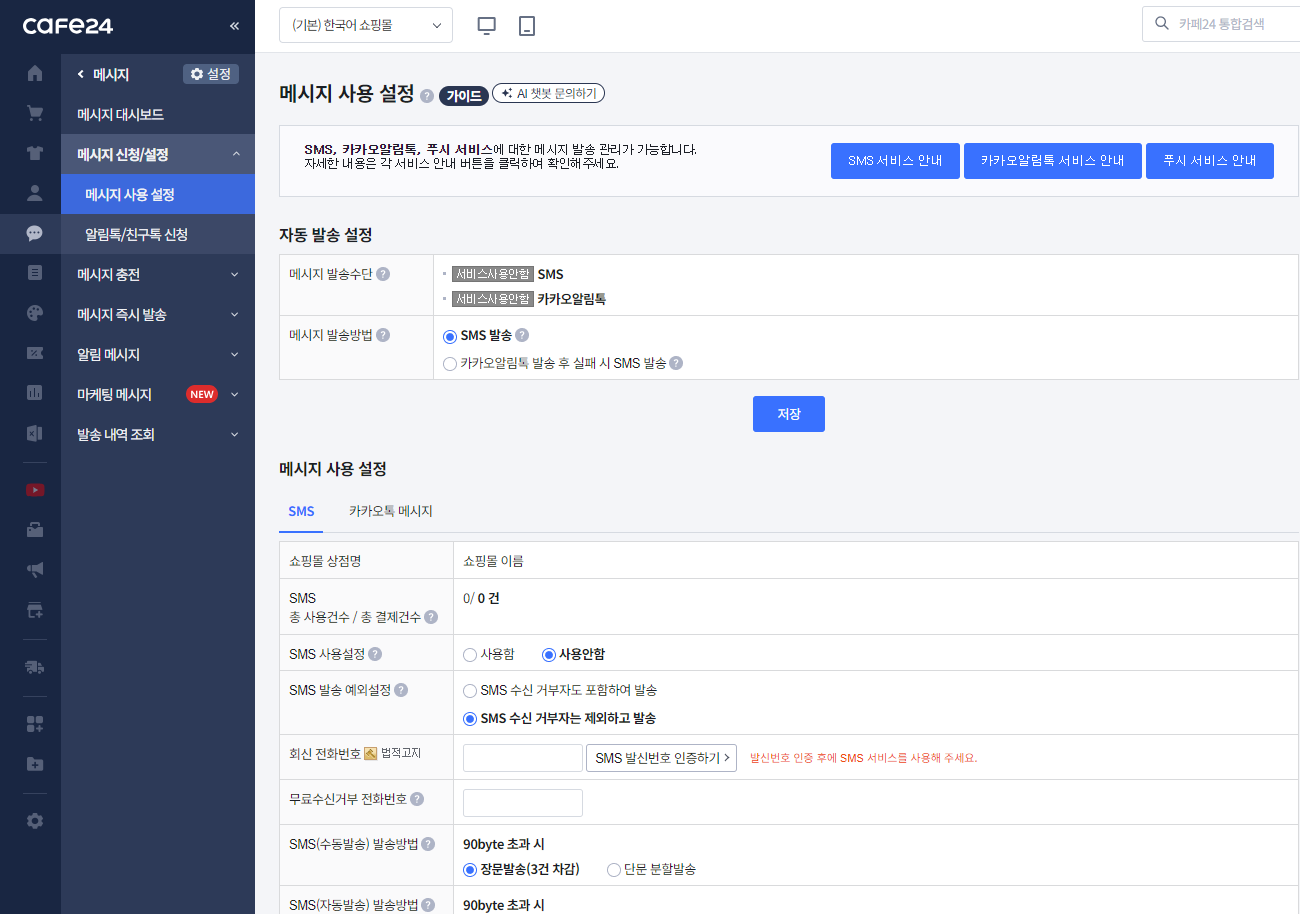The image size is (1300, 914).
Task: Select 단문 분할발송 option
Action: click(x=614, y=870)
